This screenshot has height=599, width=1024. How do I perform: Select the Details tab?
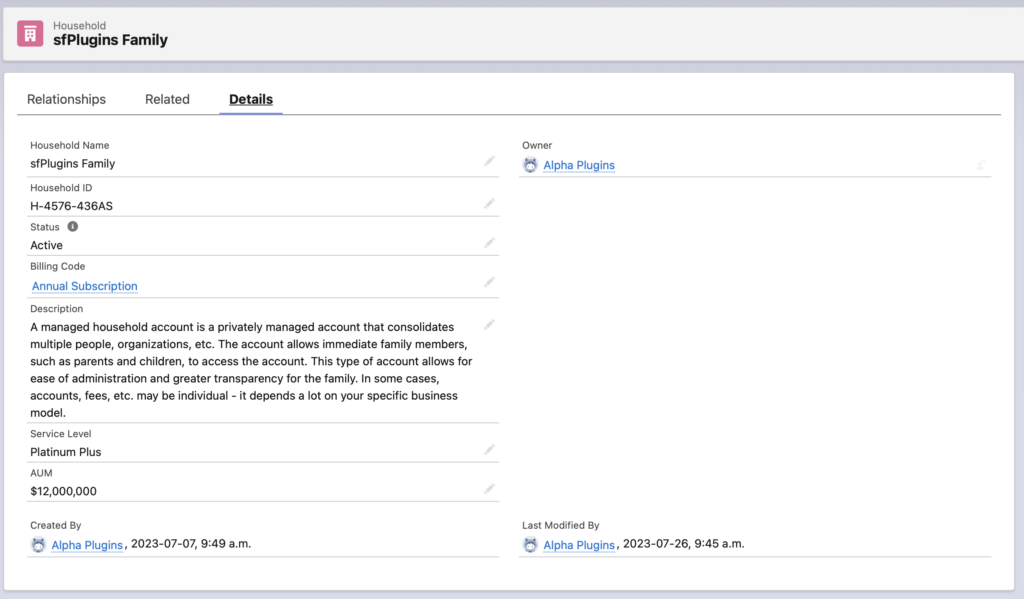coord(251,99)
